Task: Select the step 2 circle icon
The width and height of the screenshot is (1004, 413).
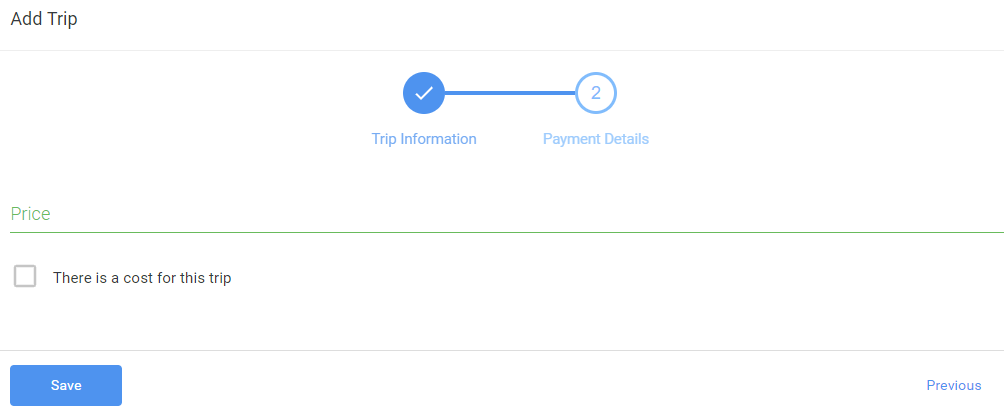Action: (595, 93)
